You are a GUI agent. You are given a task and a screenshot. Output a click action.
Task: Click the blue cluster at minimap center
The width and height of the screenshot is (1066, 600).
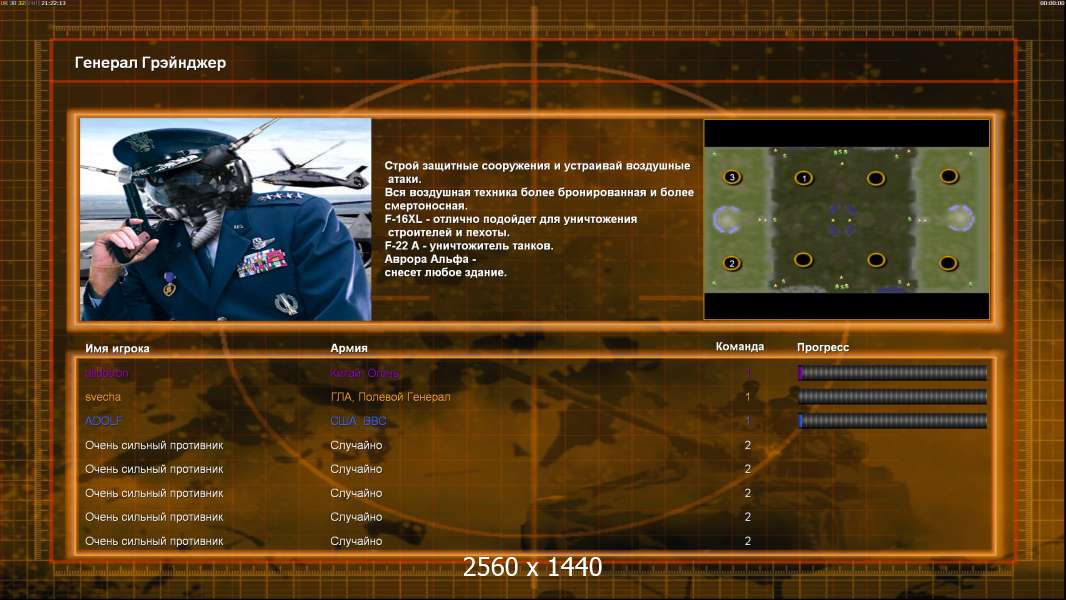coord(842,220)
